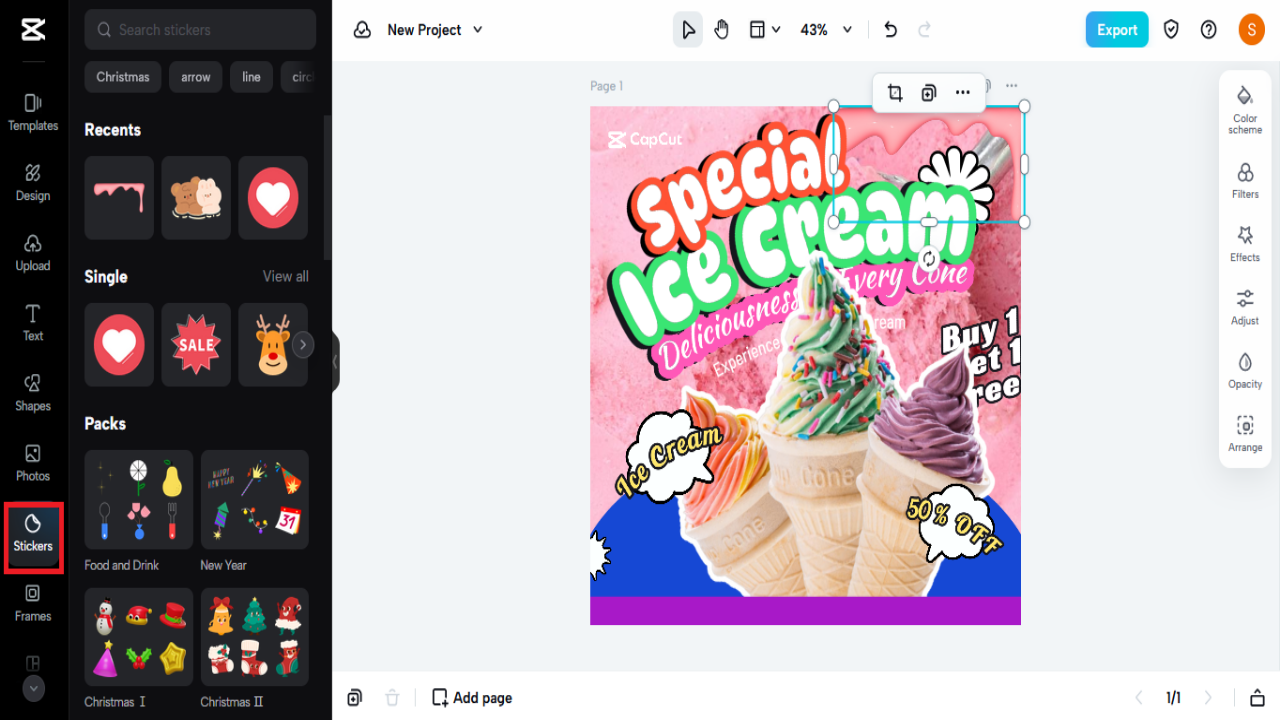Crop the selected sticker via the crop icon
The width and height of the screenshot is (1280, 720).
coord(895,92)
